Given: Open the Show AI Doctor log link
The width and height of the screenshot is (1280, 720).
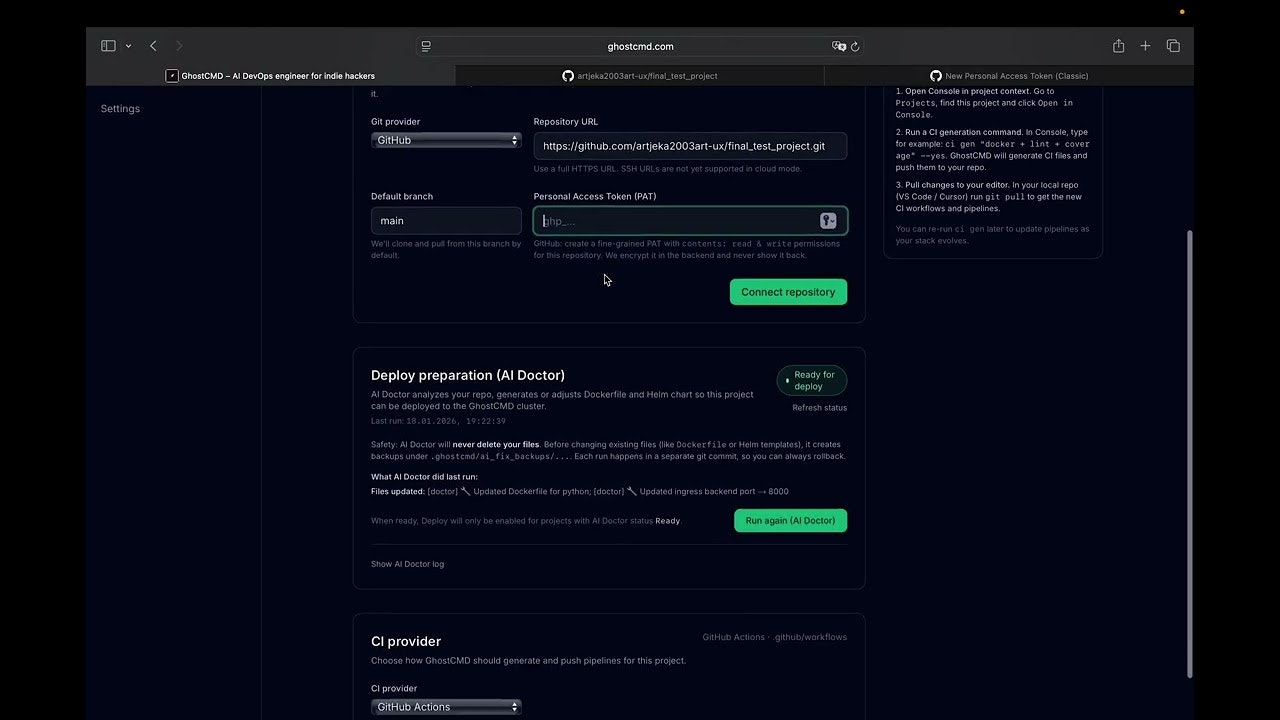Looking at the screenshot, I should 407,563.
